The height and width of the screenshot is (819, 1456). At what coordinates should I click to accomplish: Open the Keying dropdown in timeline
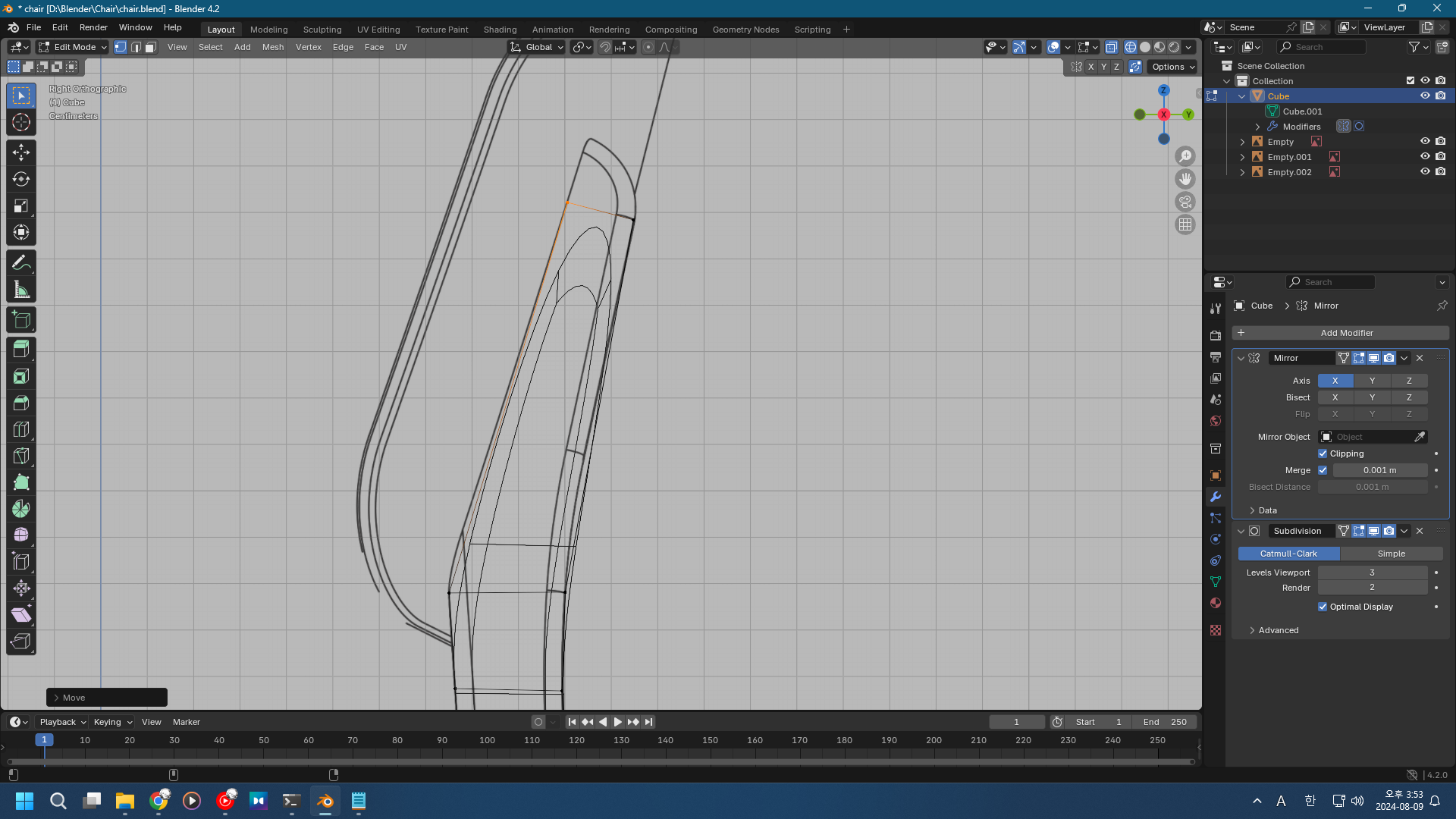click(x=113, y=722)
